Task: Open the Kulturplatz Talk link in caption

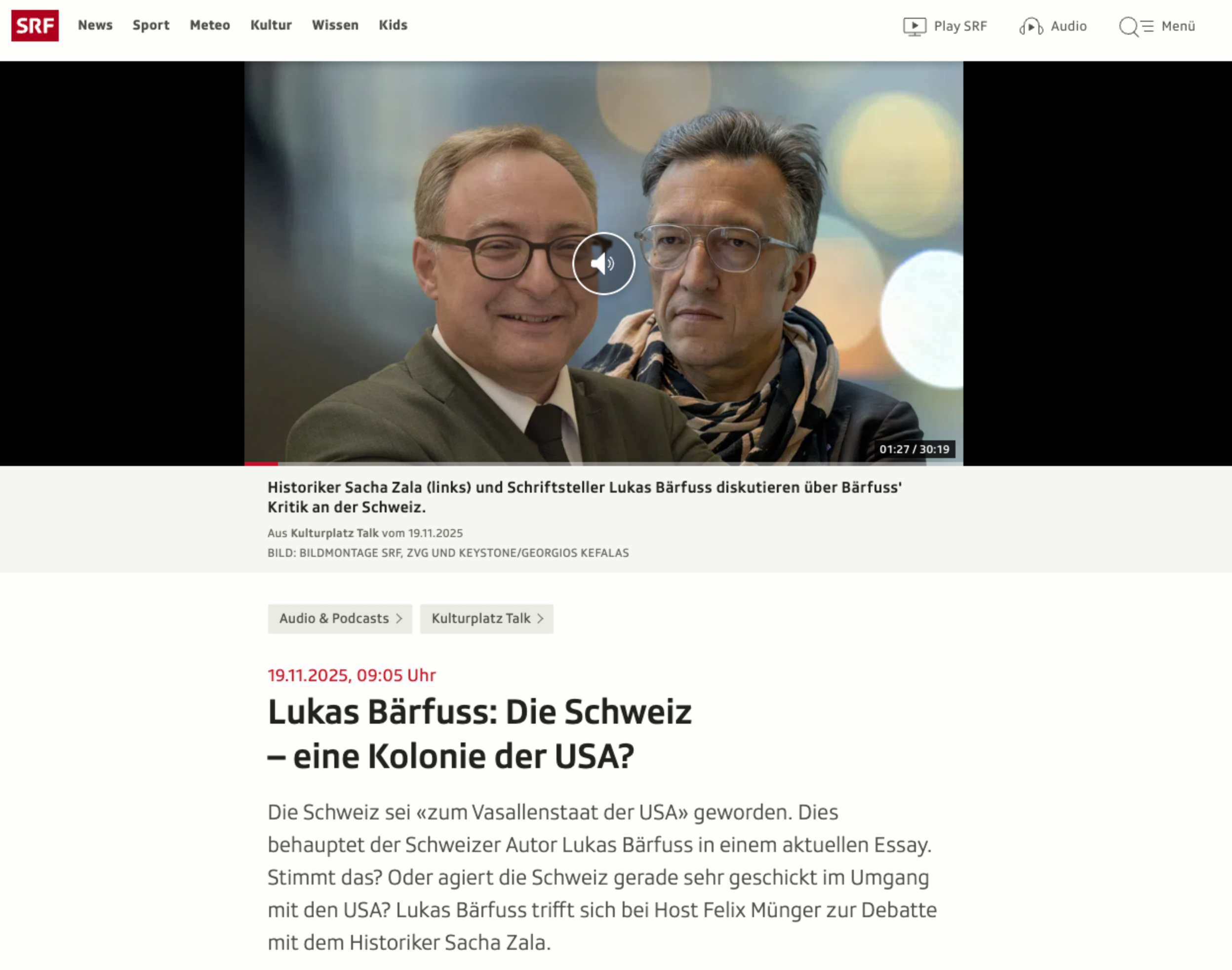Action: pos(335,533)
